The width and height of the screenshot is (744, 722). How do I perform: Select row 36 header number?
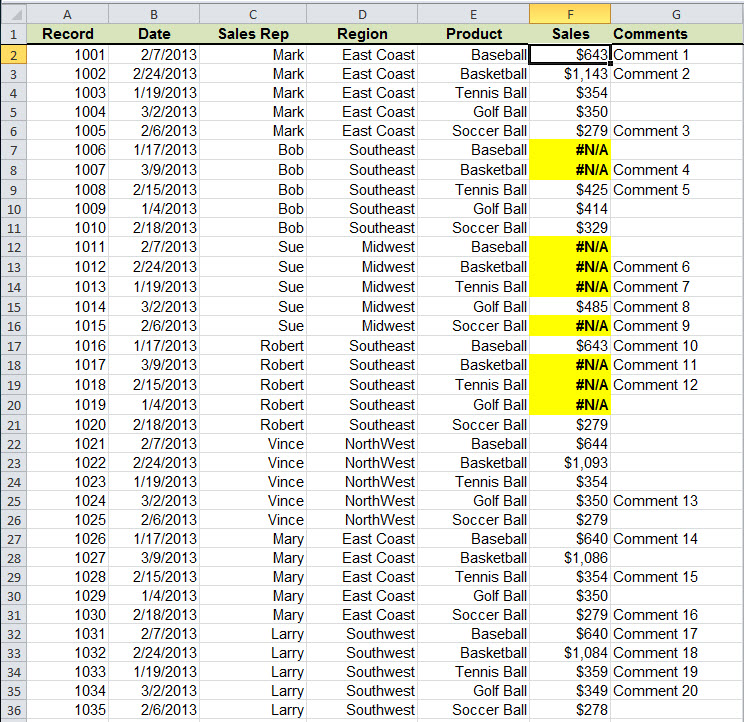[x=14, y=710]
